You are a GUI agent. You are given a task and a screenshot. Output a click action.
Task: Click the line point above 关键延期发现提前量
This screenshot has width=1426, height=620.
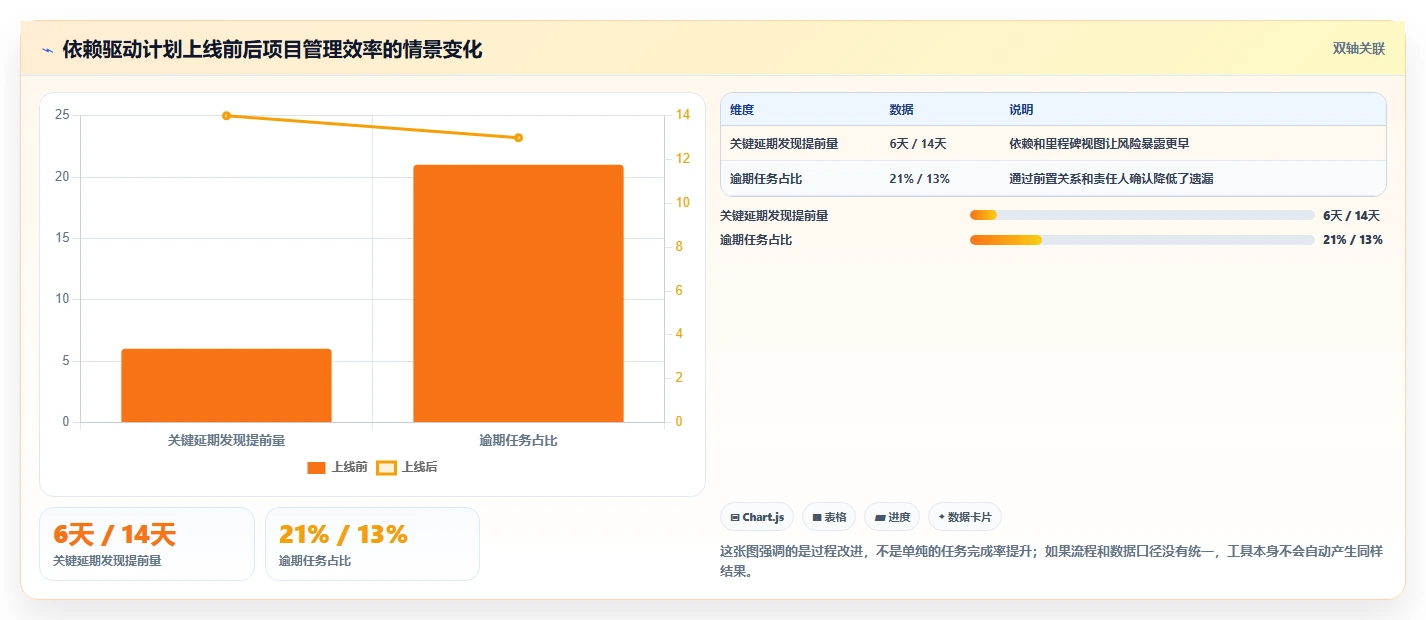click(x=226, y=116)
